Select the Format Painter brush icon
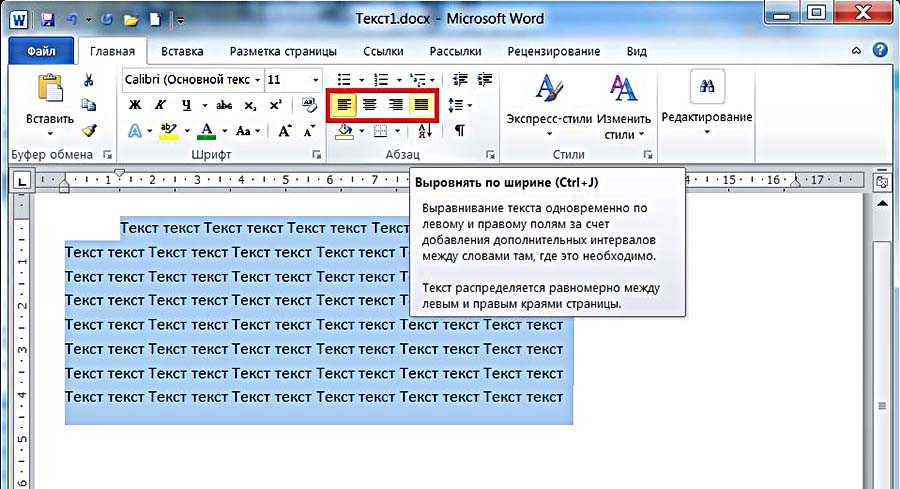 click(x=89, y=130)
